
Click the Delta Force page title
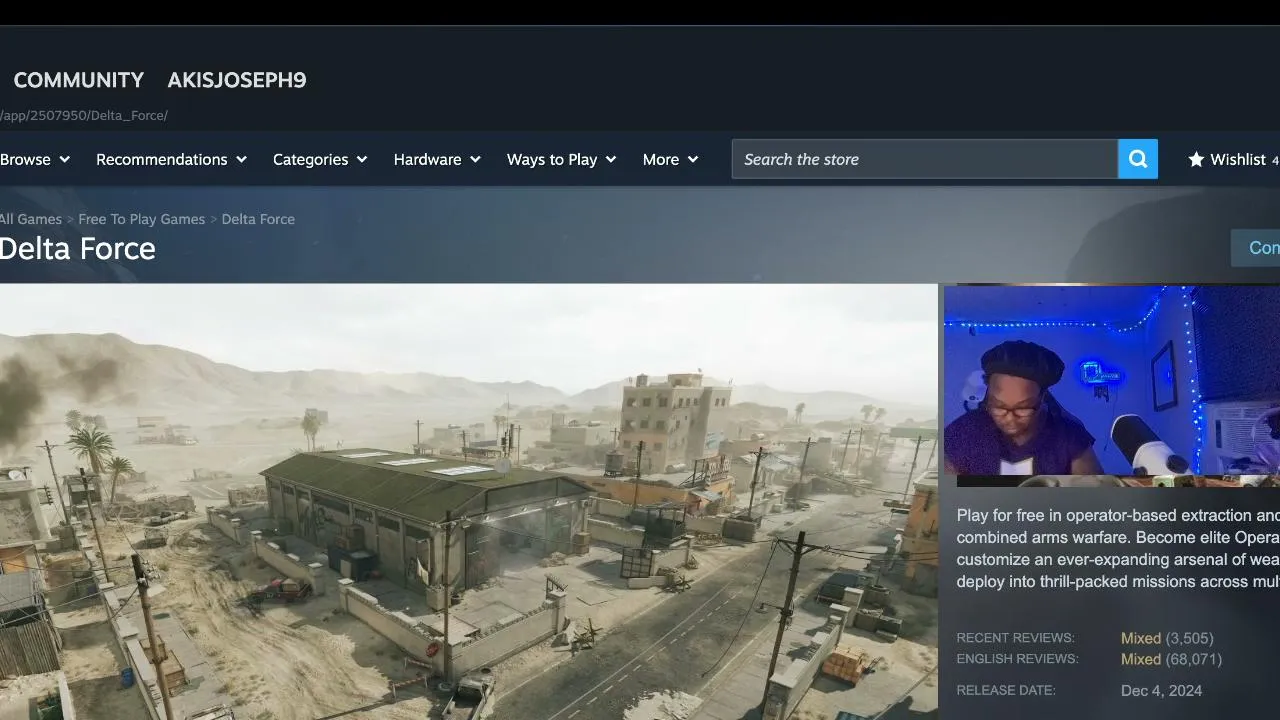[78, 249]
